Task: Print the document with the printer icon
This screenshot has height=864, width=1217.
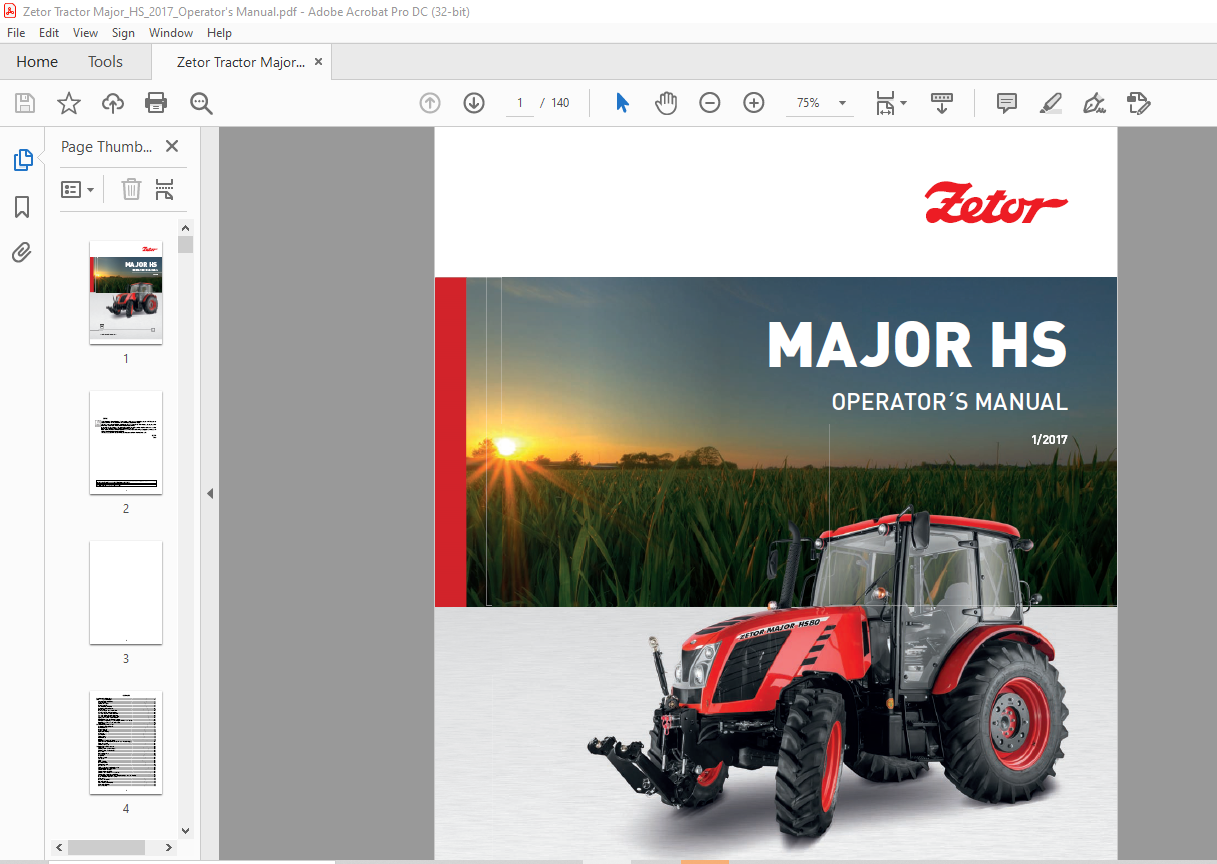Action: tap(156, 103)
